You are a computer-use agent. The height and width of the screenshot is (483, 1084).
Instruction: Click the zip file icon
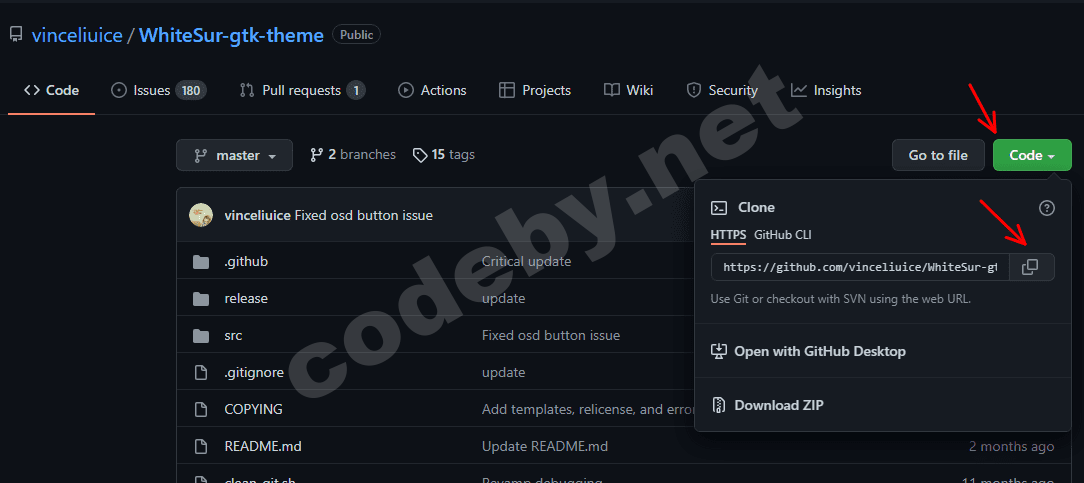pos(719,405)
